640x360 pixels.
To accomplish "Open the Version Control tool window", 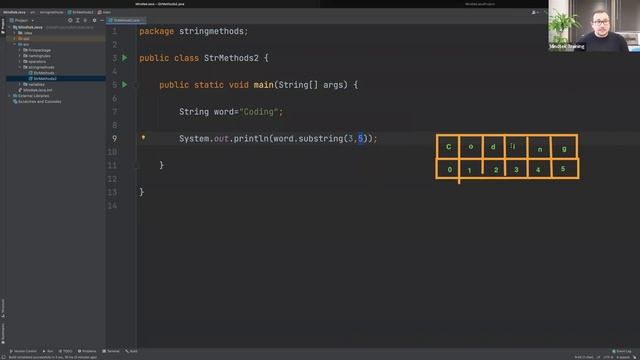I will point(23,351).
